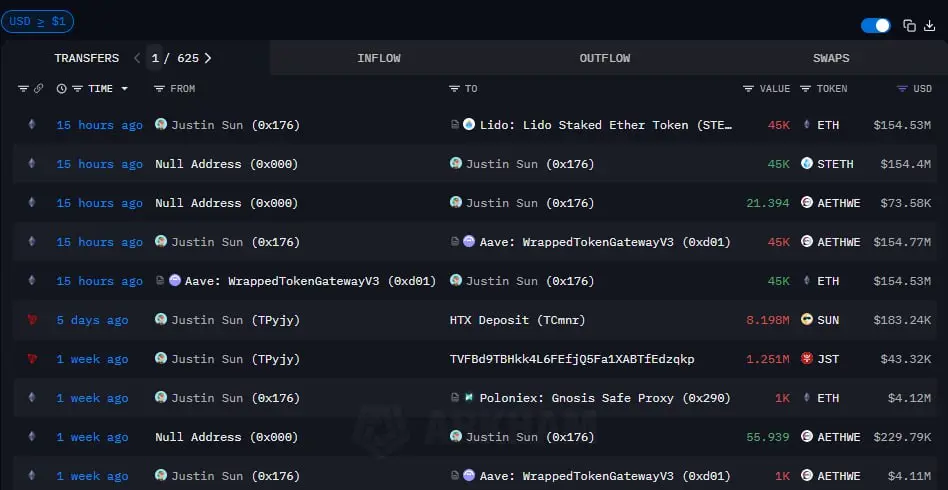
Task: Click the Lido droplet logo
Action: 469,125
